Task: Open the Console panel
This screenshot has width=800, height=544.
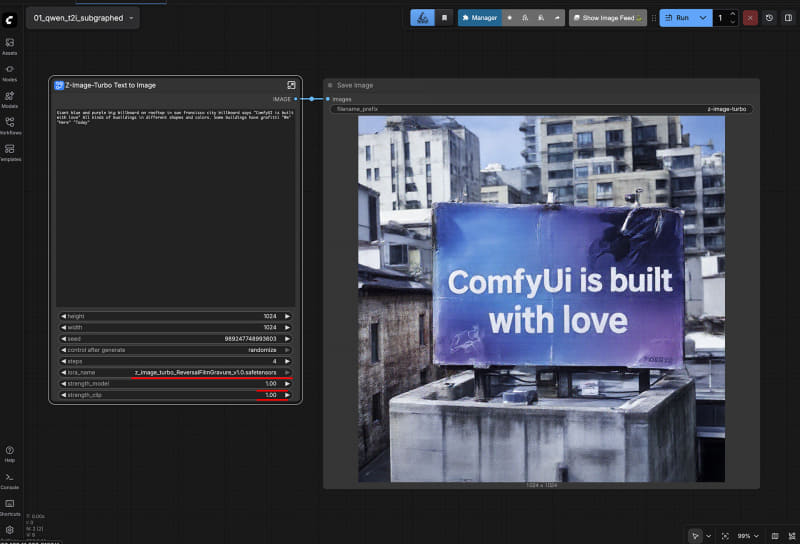Action: pos(9,480)
